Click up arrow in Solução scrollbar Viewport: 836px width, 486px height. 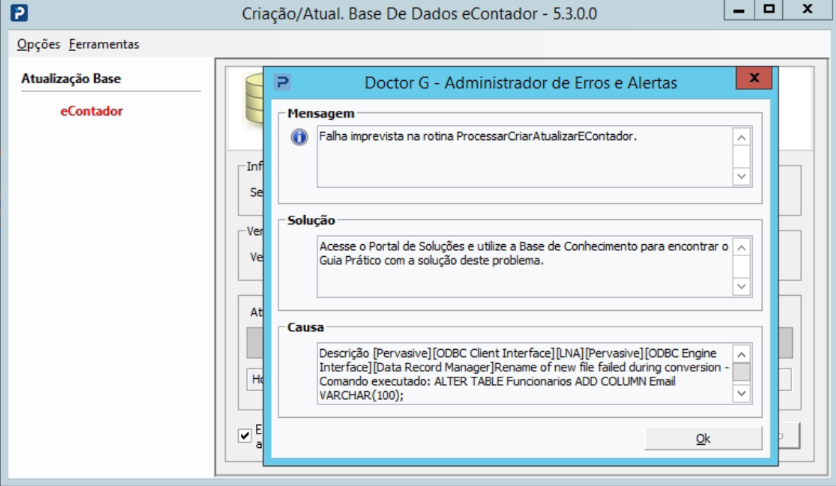click(x=741, y=248)
